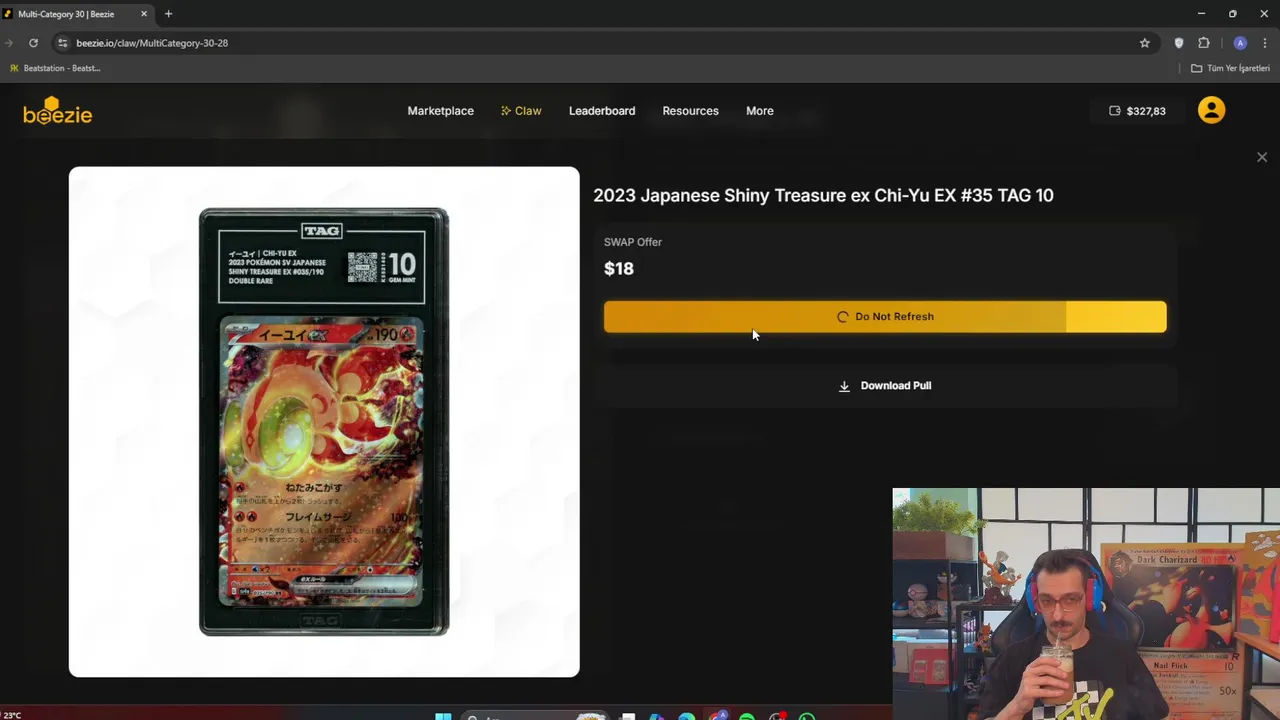This screenshot has height=720, width=1280.
Task: Restore down the browser window
Action: pyautogui.click(x=1233, y=14)
